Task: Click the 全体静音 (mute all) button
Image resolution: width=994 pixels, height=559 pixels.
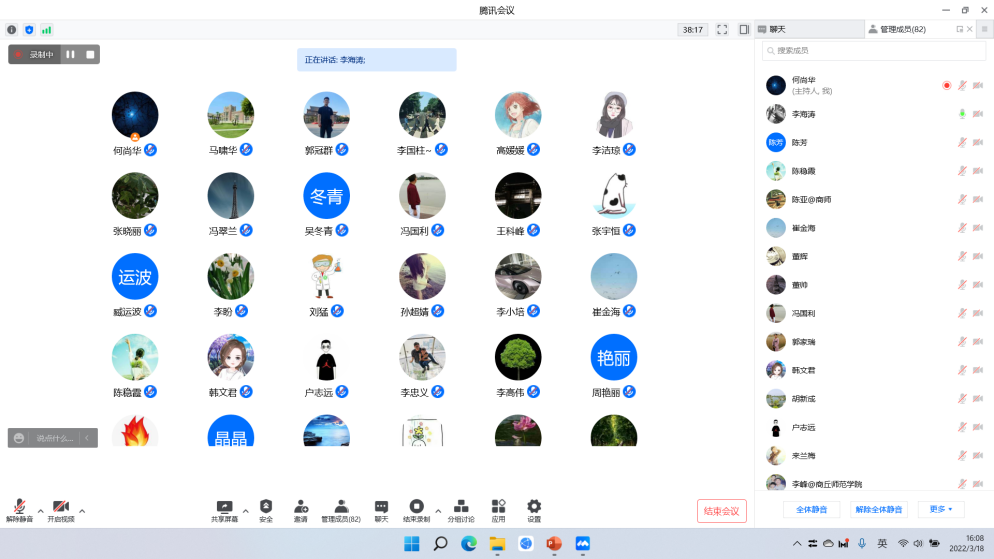Action: click(811, 509)
